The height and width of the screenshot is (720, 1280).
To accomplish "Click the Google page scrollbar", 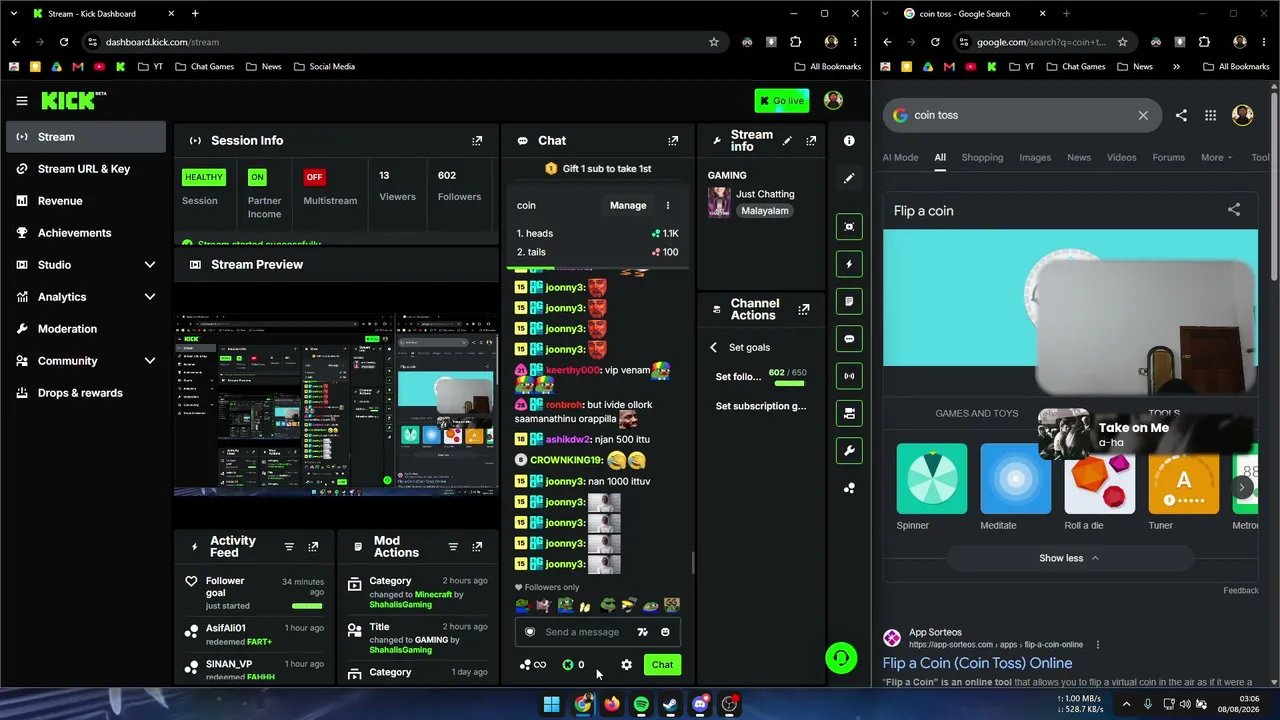I will pos(1274,188).
